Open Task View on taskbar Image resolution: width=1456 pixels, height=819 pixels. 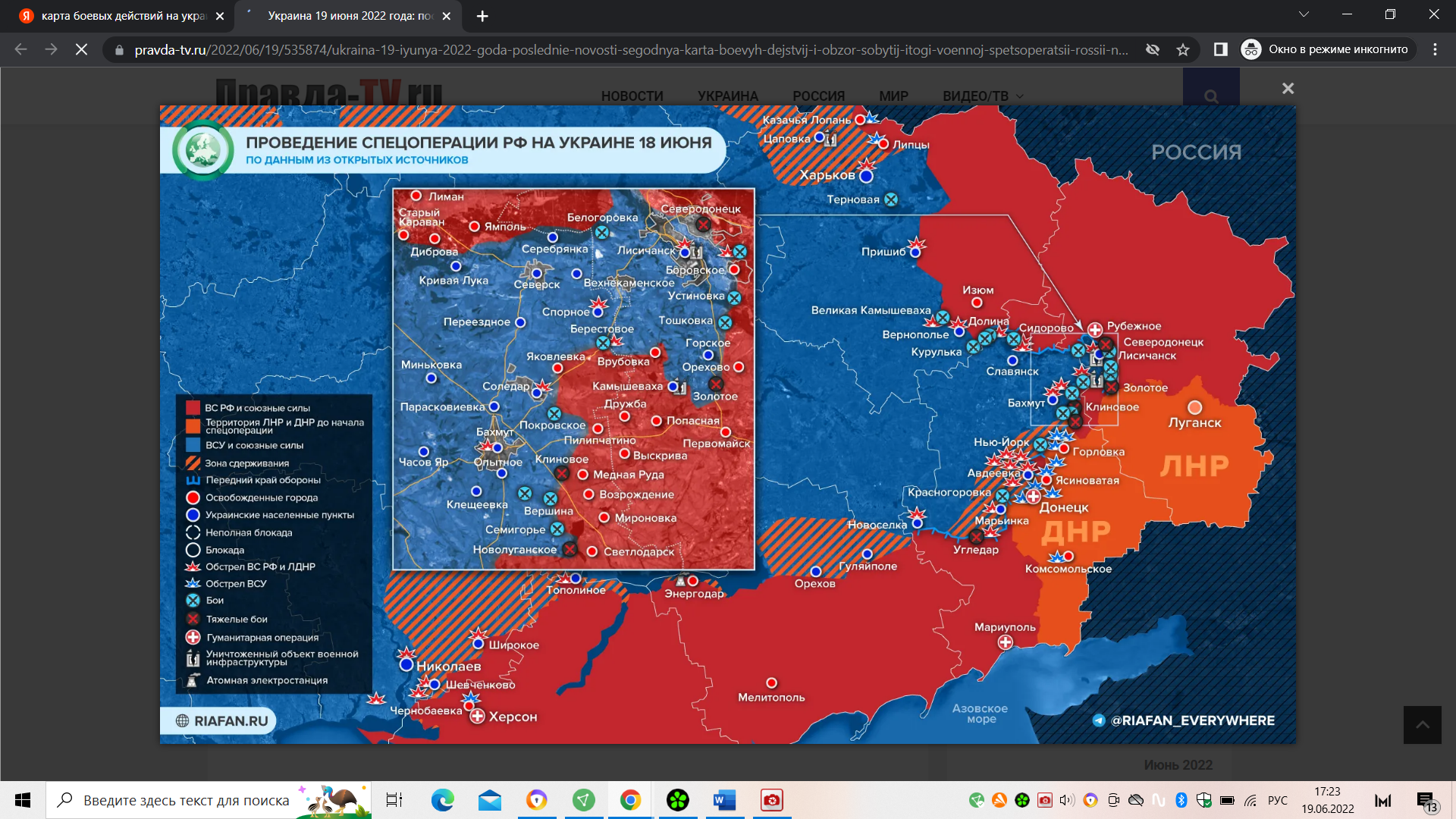tap(394, 800)
